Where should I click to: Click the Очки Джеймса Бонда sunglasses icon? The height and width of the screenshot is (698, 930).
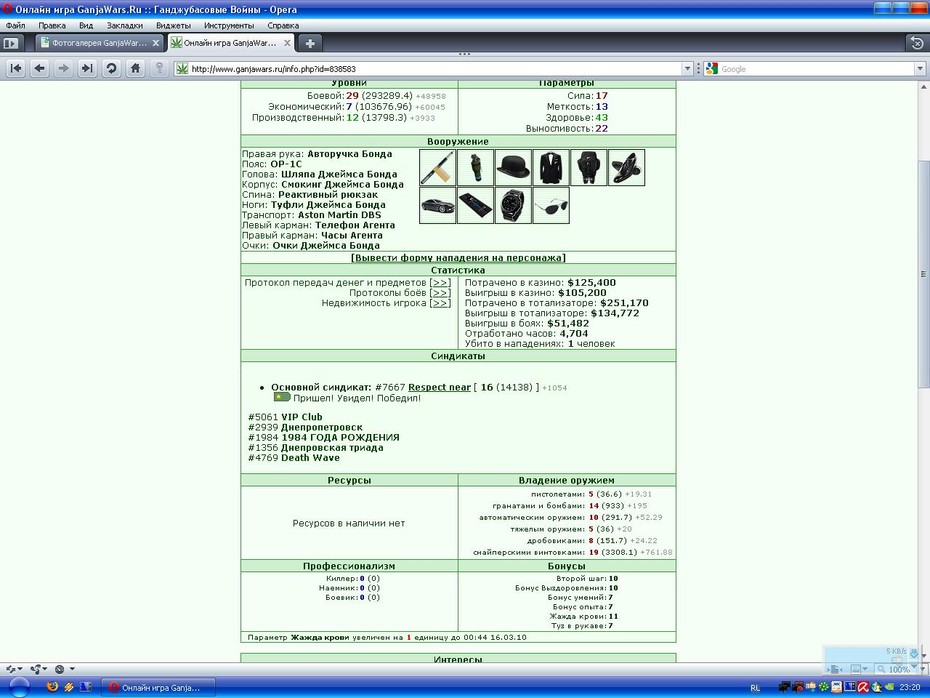551,205
